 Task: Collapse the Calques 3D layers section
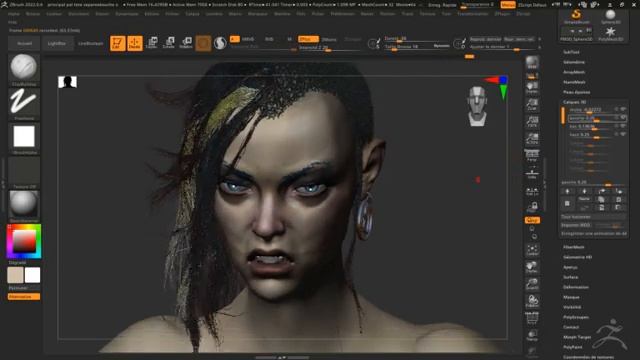click(574, 102)
